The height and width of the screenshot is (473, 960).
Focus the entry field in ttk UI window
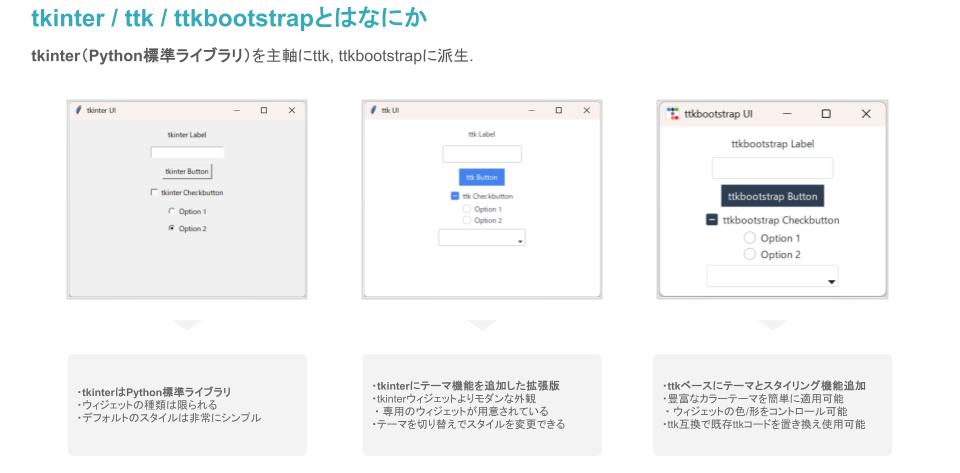482,154
